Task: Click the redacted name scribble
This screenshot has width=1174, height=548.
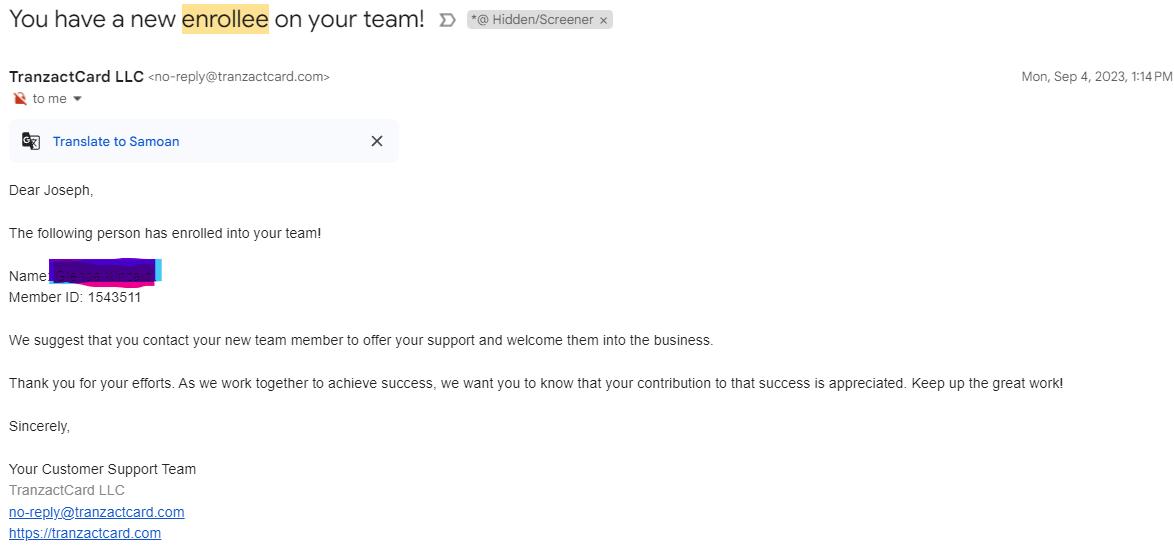Action: pos(106,273)
